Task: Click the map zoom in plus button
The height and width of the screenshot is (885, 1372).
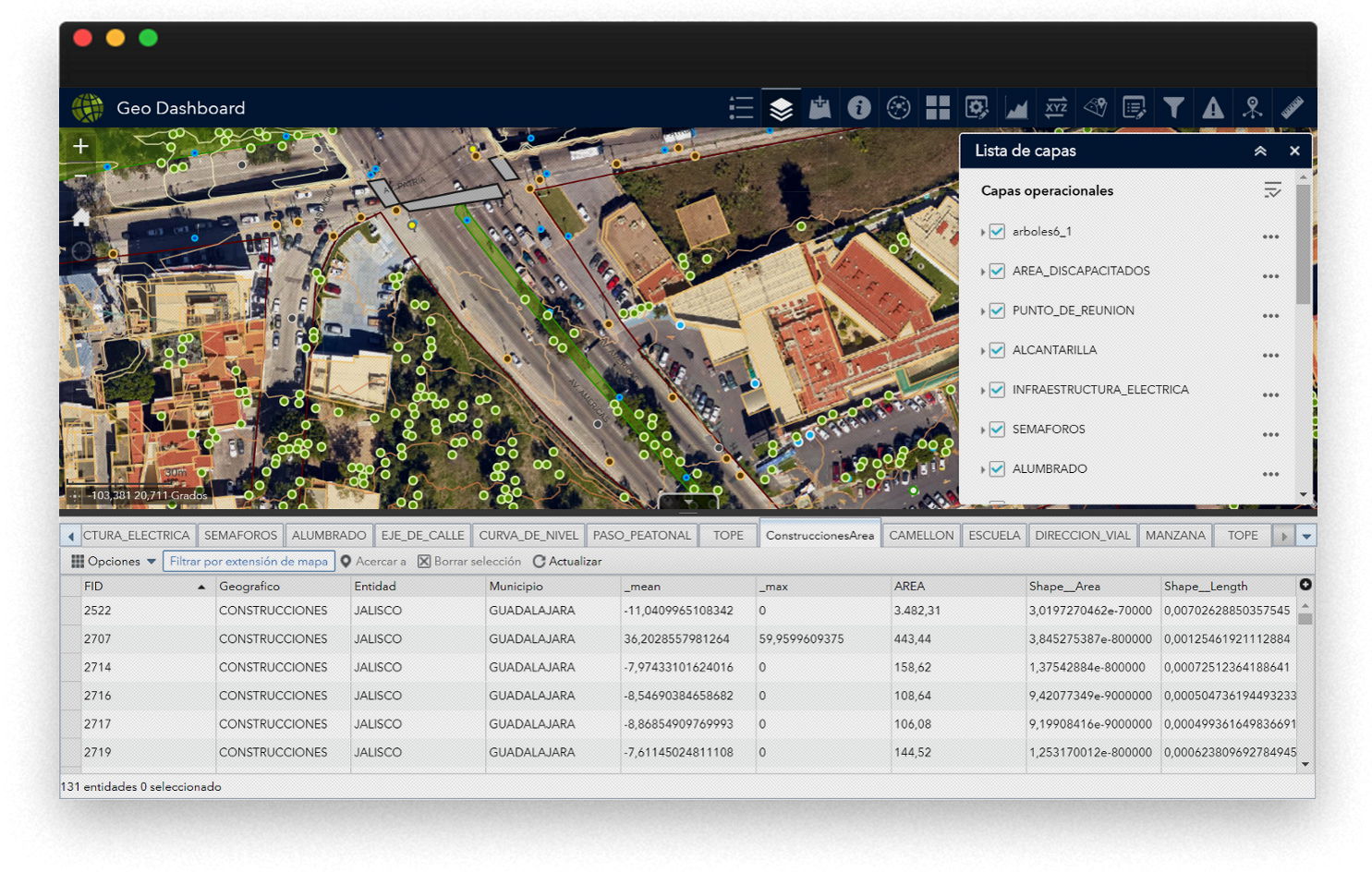Action: click(x=81, y=146)
